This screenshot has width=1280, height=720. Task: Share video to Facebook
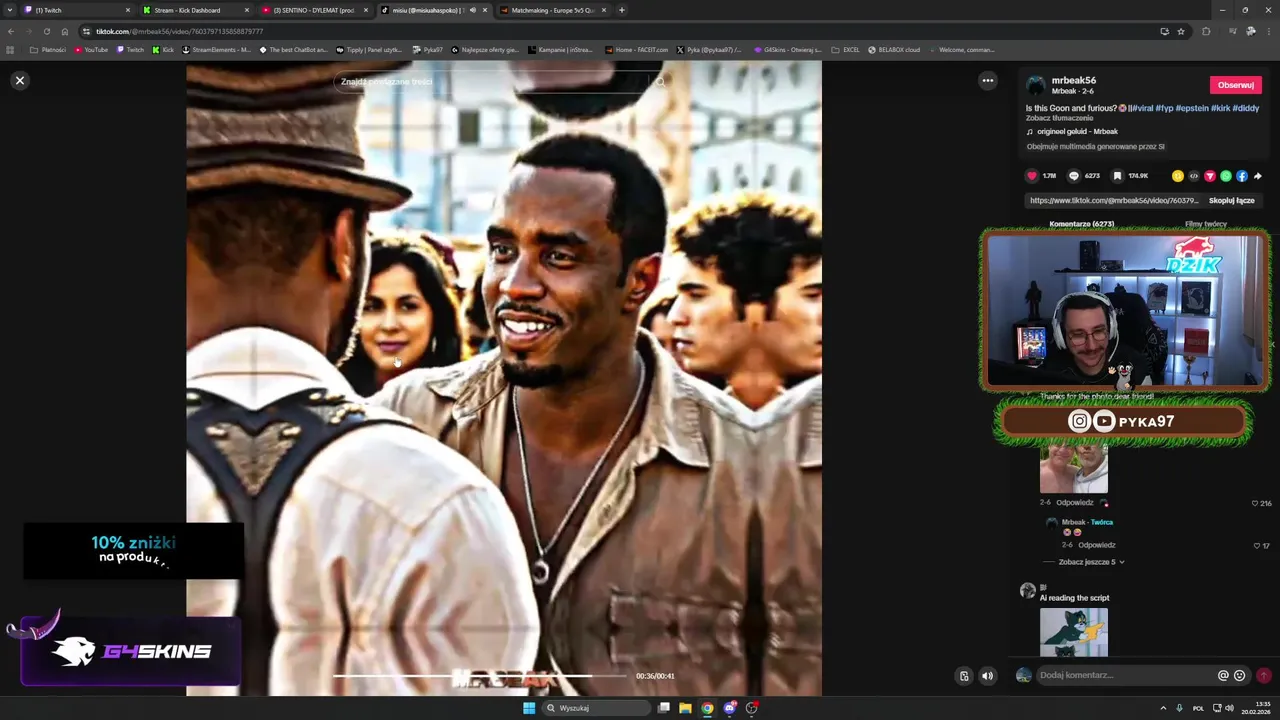pyautogui.click(x=1242, y=176)
